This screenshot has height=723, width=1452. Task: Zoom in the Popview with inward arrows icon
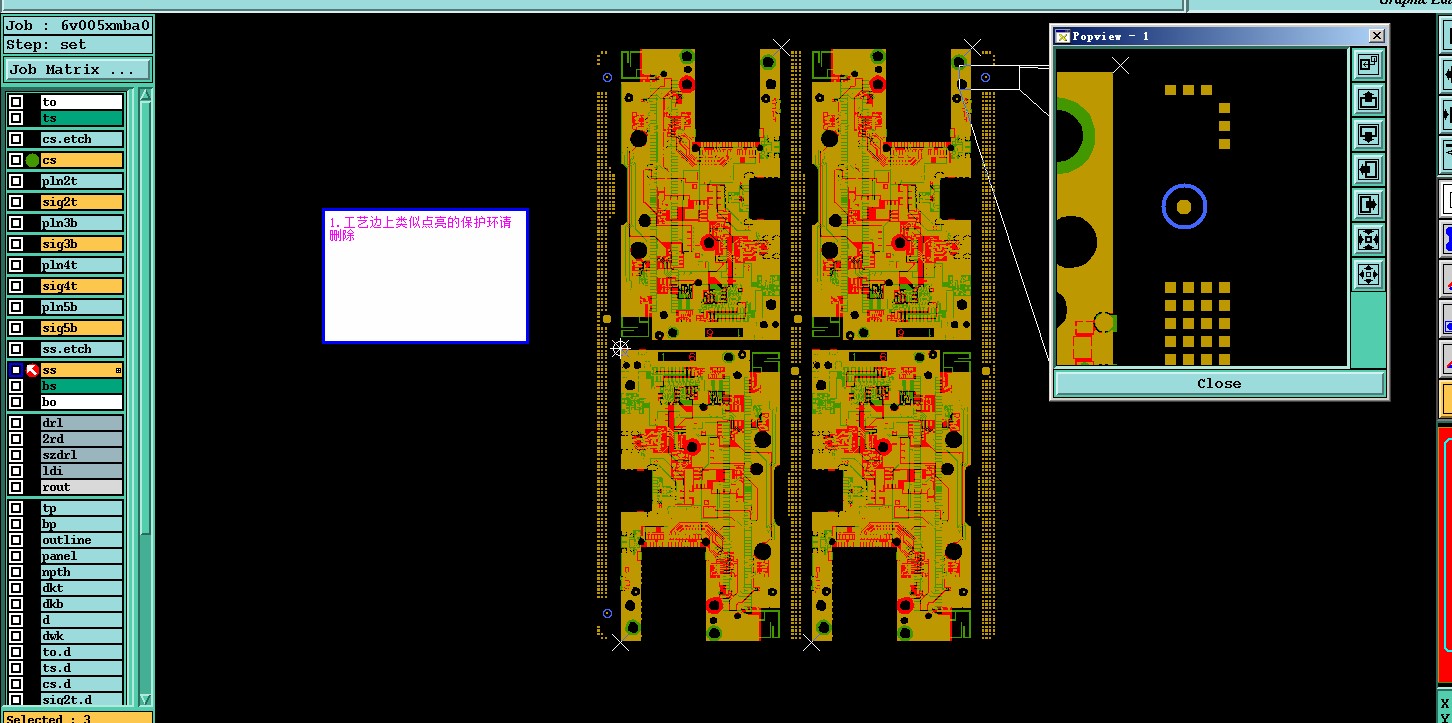(1368, 239)
